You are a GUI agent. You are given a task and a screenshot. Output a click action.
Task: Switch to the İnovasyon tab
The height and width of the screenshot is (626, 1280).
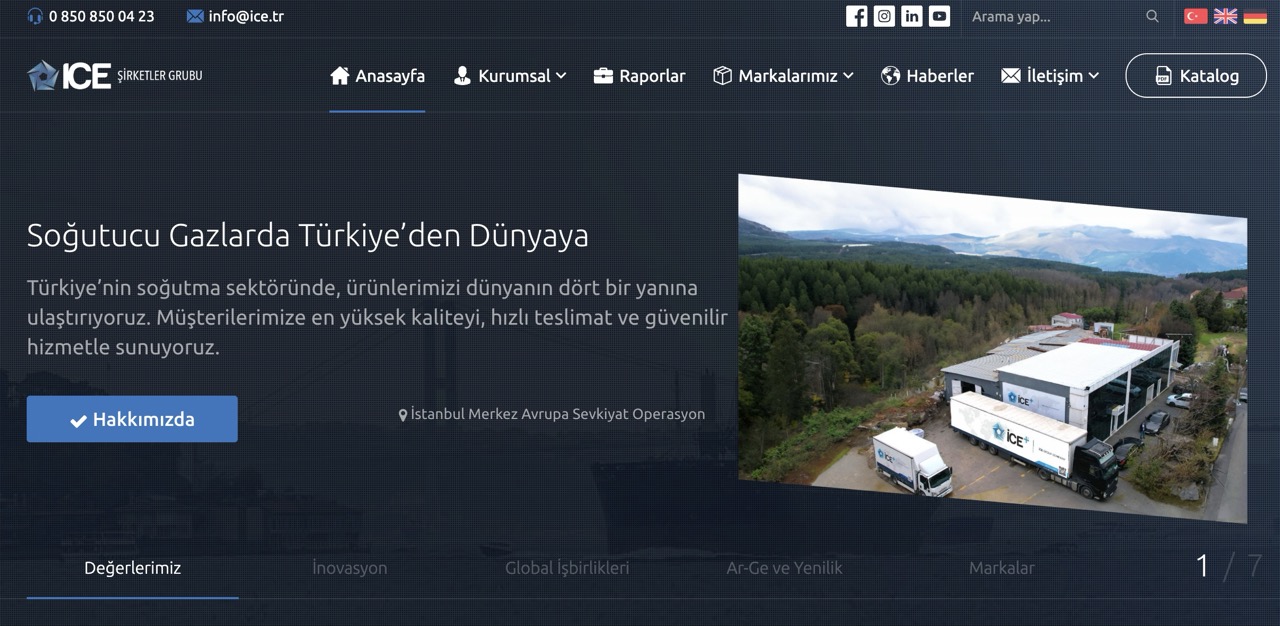[x=349, y=567]
